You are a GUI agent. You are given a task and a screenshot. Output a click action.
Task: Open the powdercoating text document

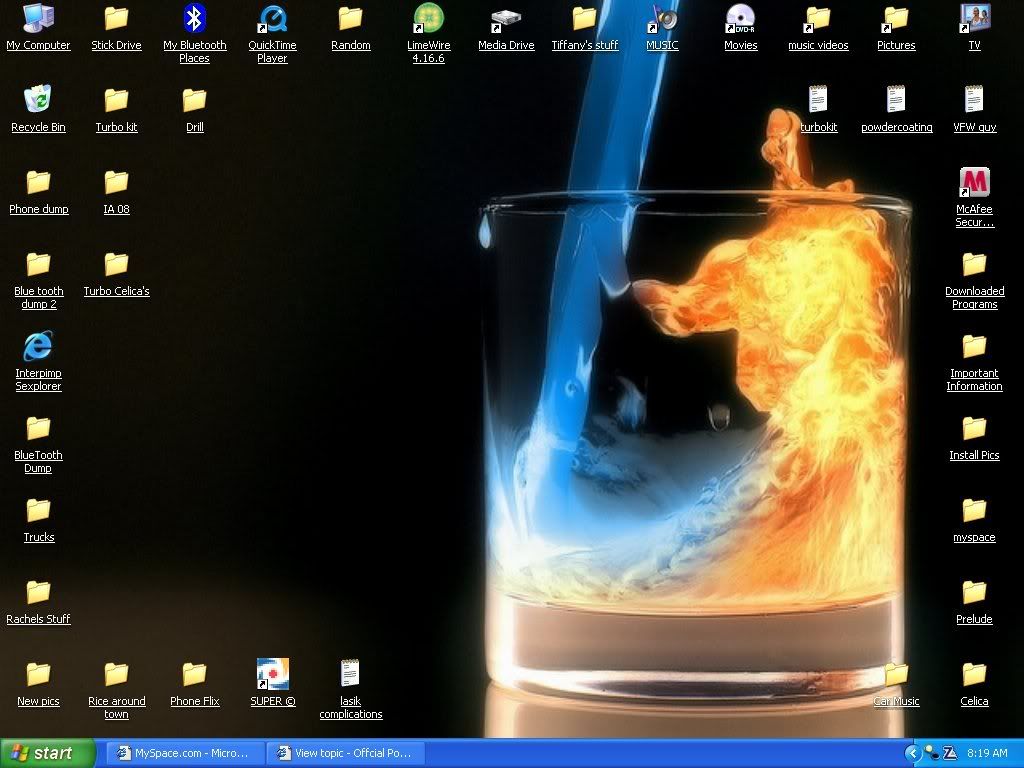point(896,100)
